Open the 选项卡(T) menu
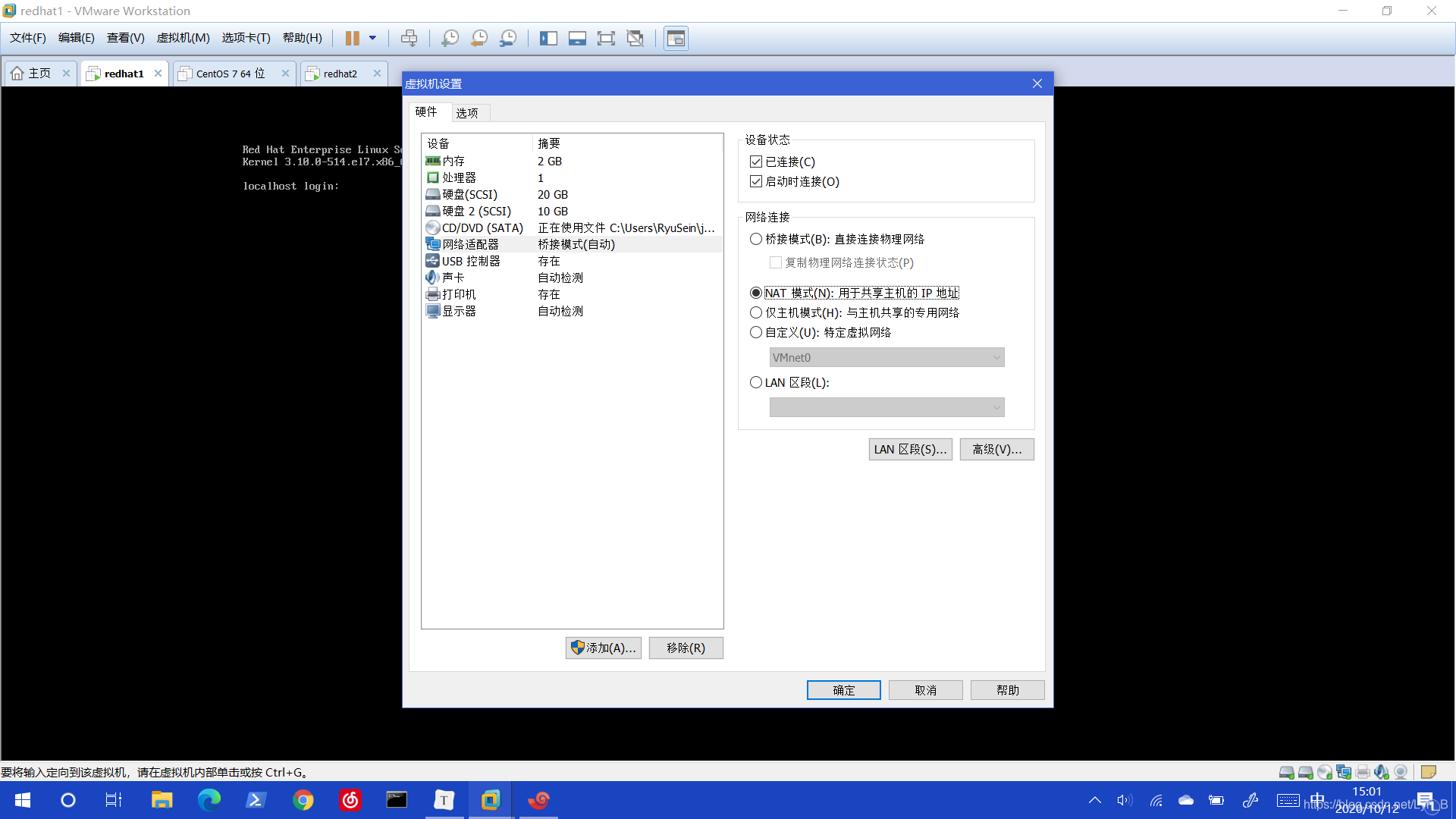The width and height of the screenshot is (1456, 819). tap(246, 38)
